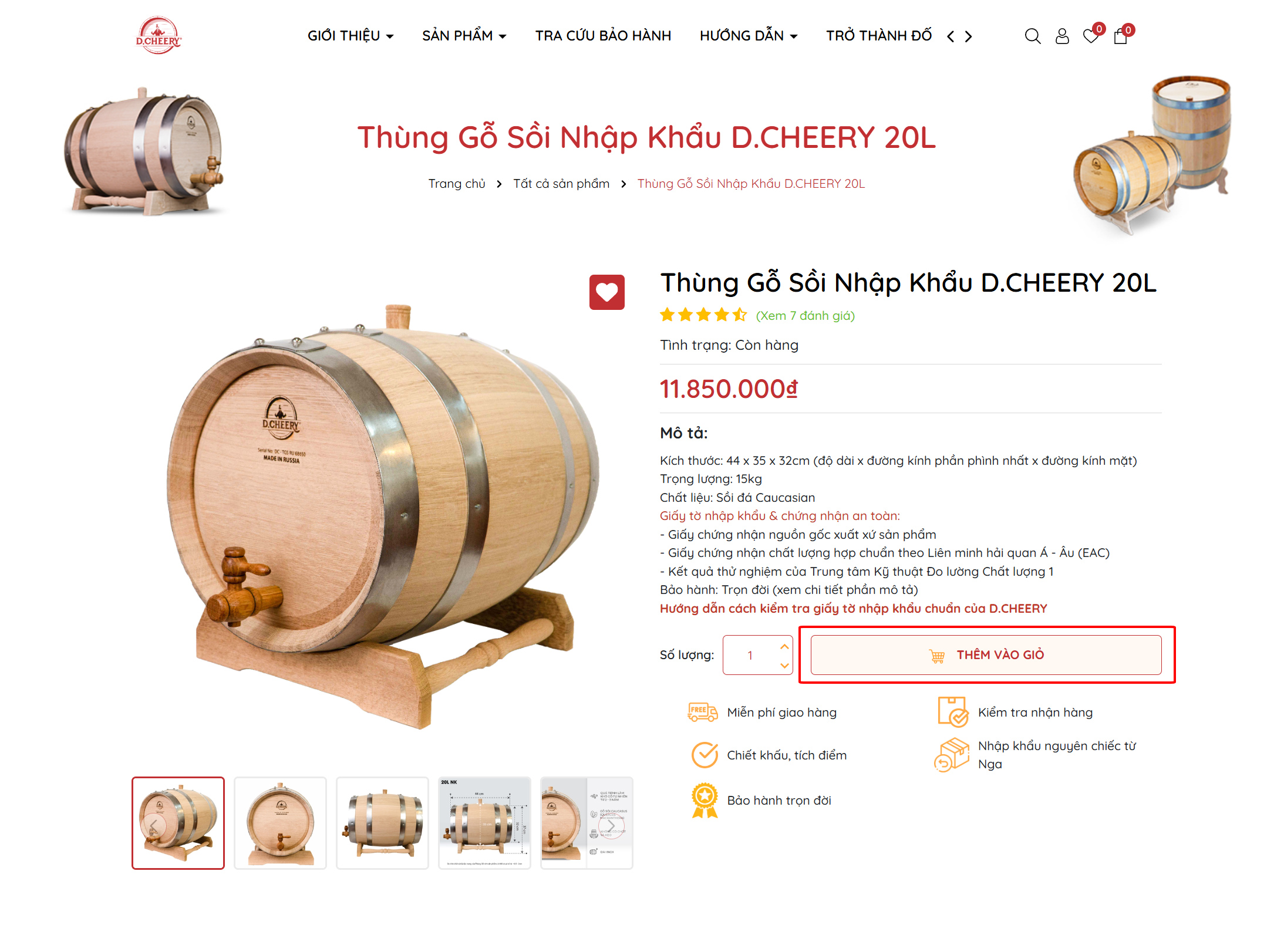The height and width of the screenshot is (952, 1284).
Task: Show previous menu items with left arrow
Action: (951, 36)
